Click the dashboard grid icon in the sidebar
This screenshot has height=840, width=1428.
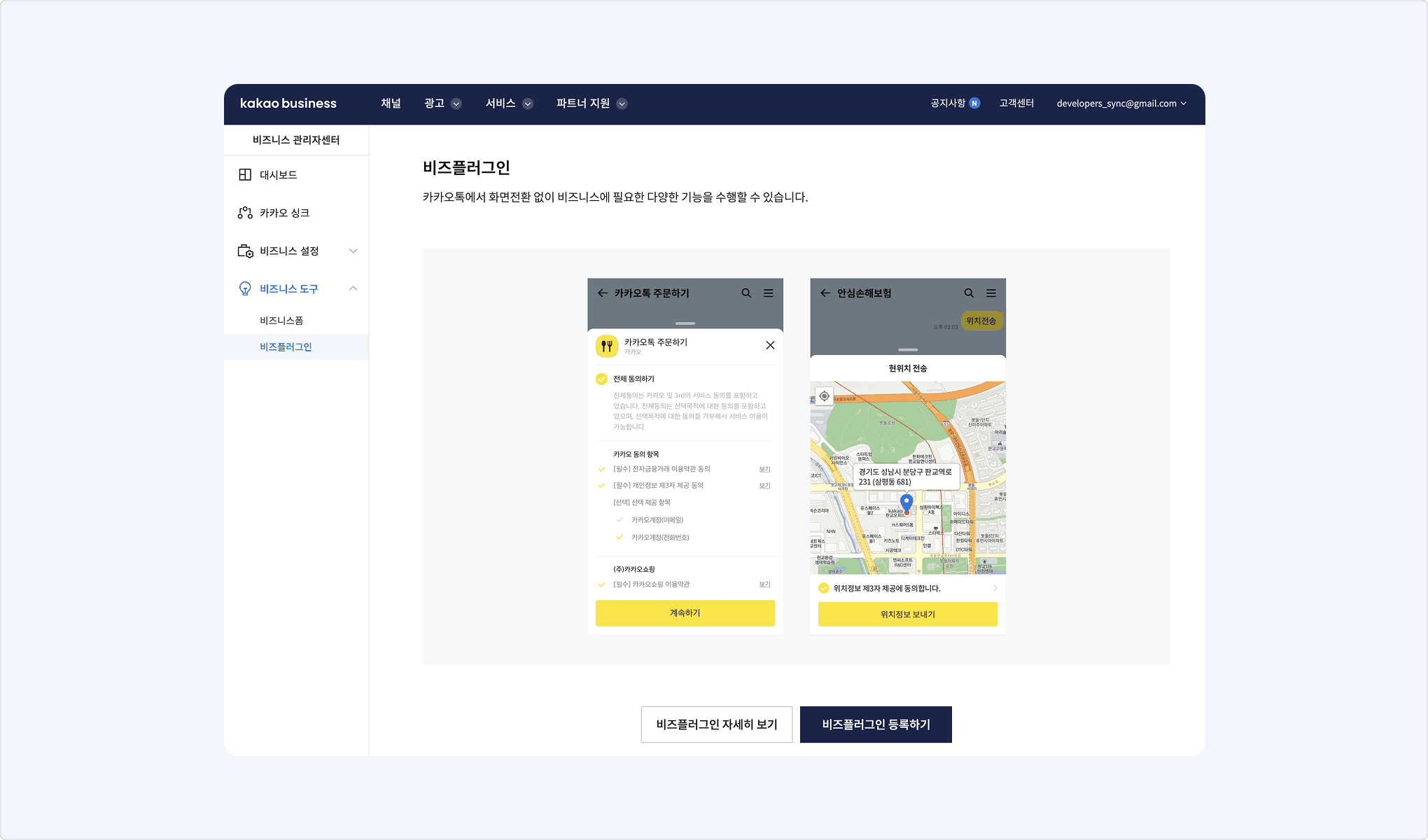tap(245, 175)
